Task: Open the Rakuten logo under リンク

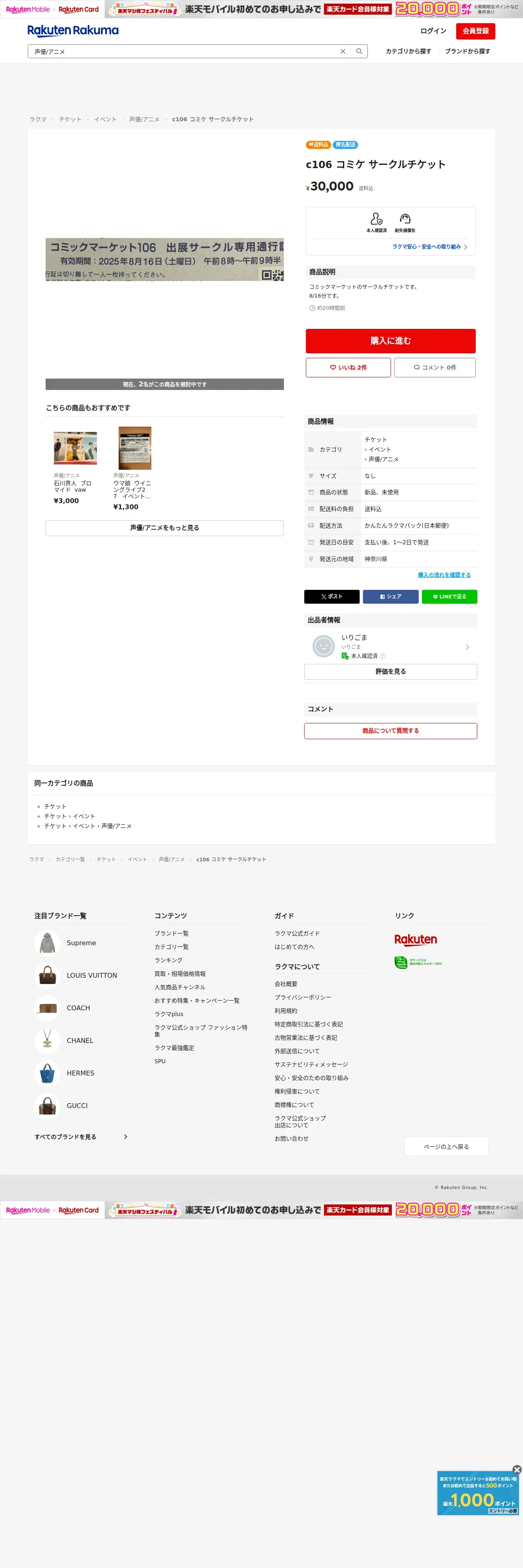Action: tap(416, 940)
